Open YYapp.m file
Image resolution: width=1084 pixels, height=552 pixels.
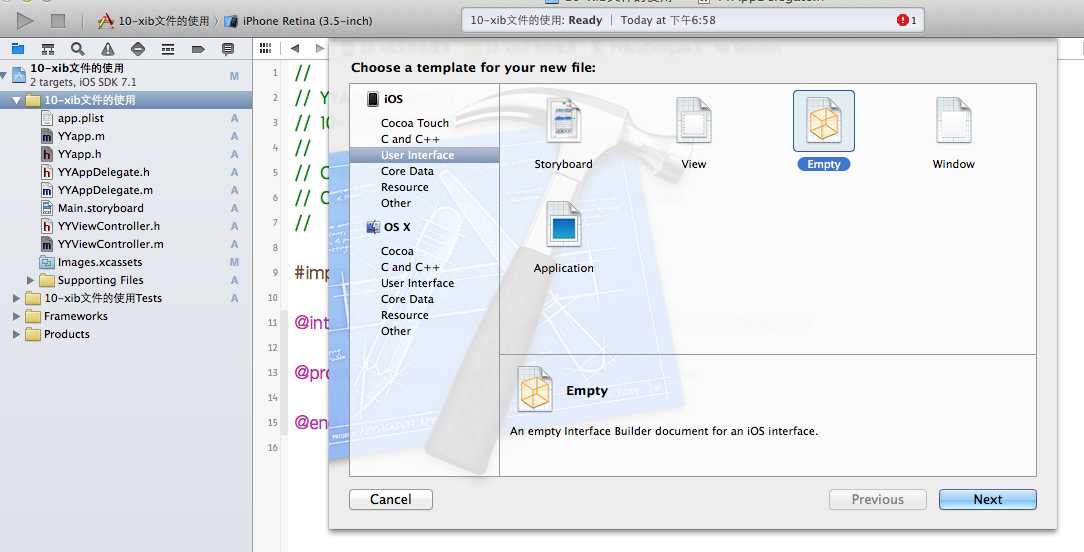point(81,136)
